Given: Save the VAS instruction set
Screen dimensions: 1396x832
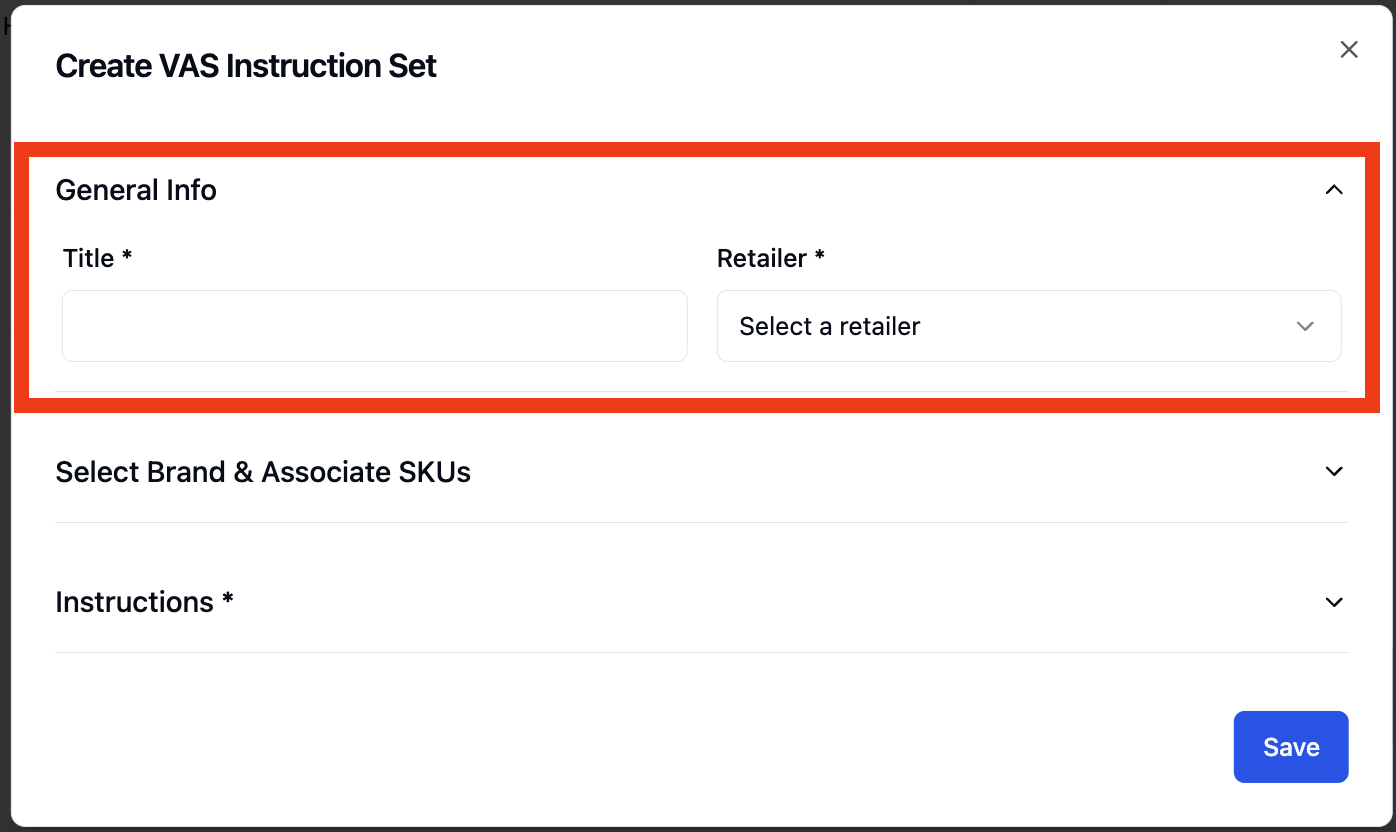Looking at the screenshot, I should click(1291, 747).
